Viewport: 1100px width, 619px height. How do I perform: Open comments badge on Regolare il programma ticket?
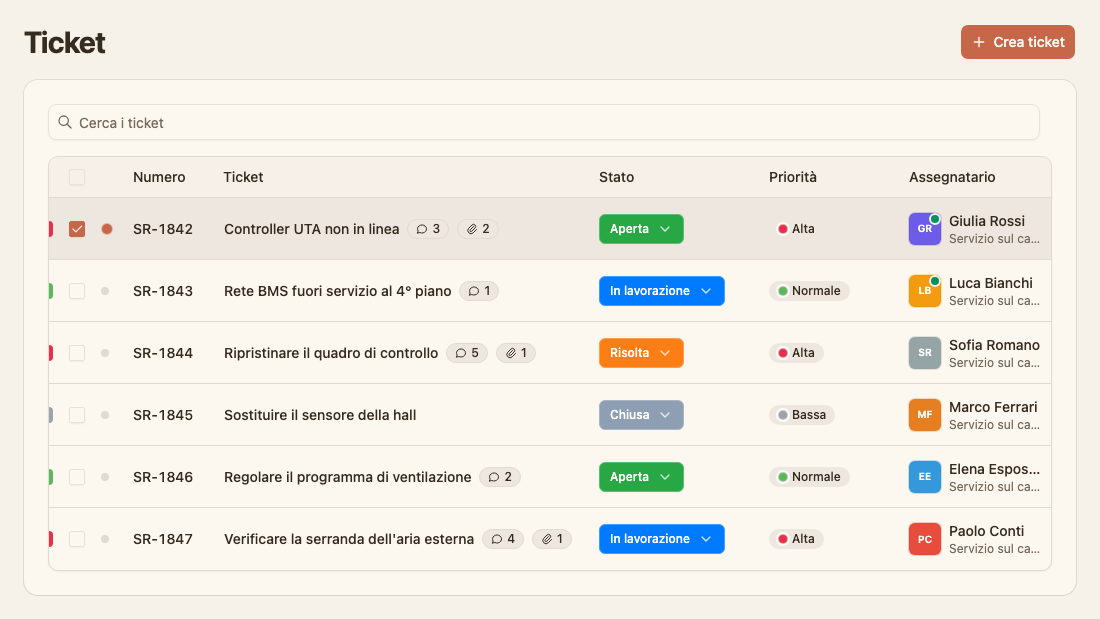(x=499, y=477)
